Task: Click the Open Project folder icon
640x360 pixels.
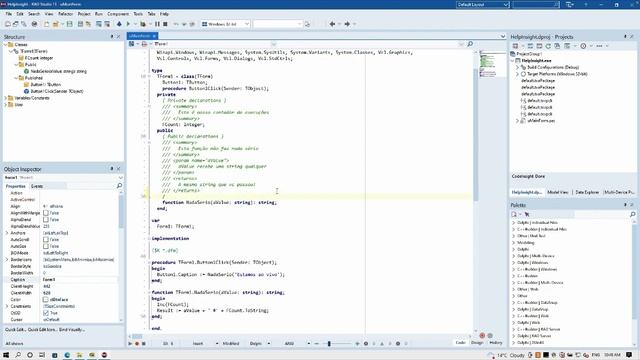Action: tap(56, 24)
